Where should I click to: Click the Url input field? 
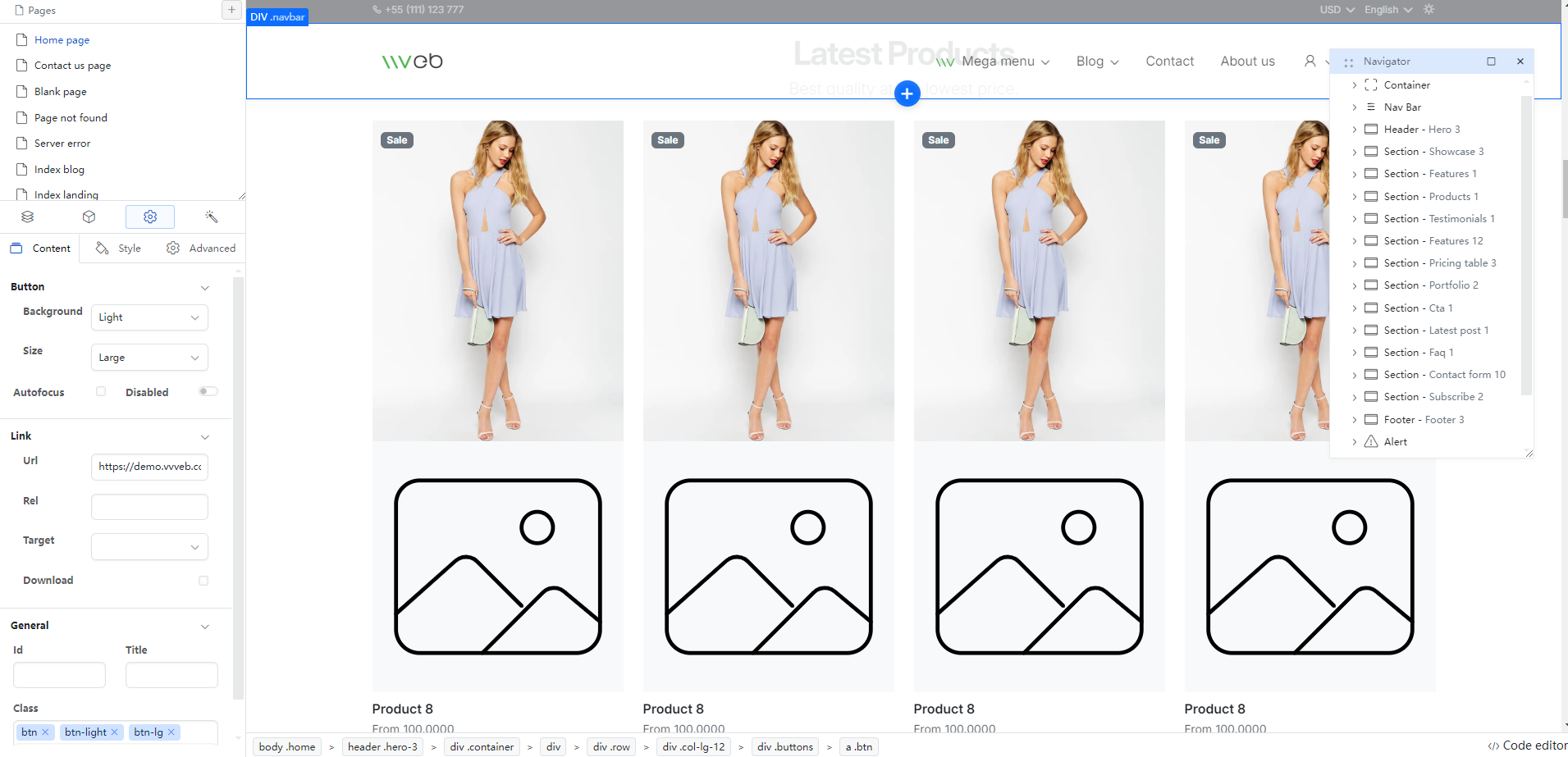click(x=149, y=467)
